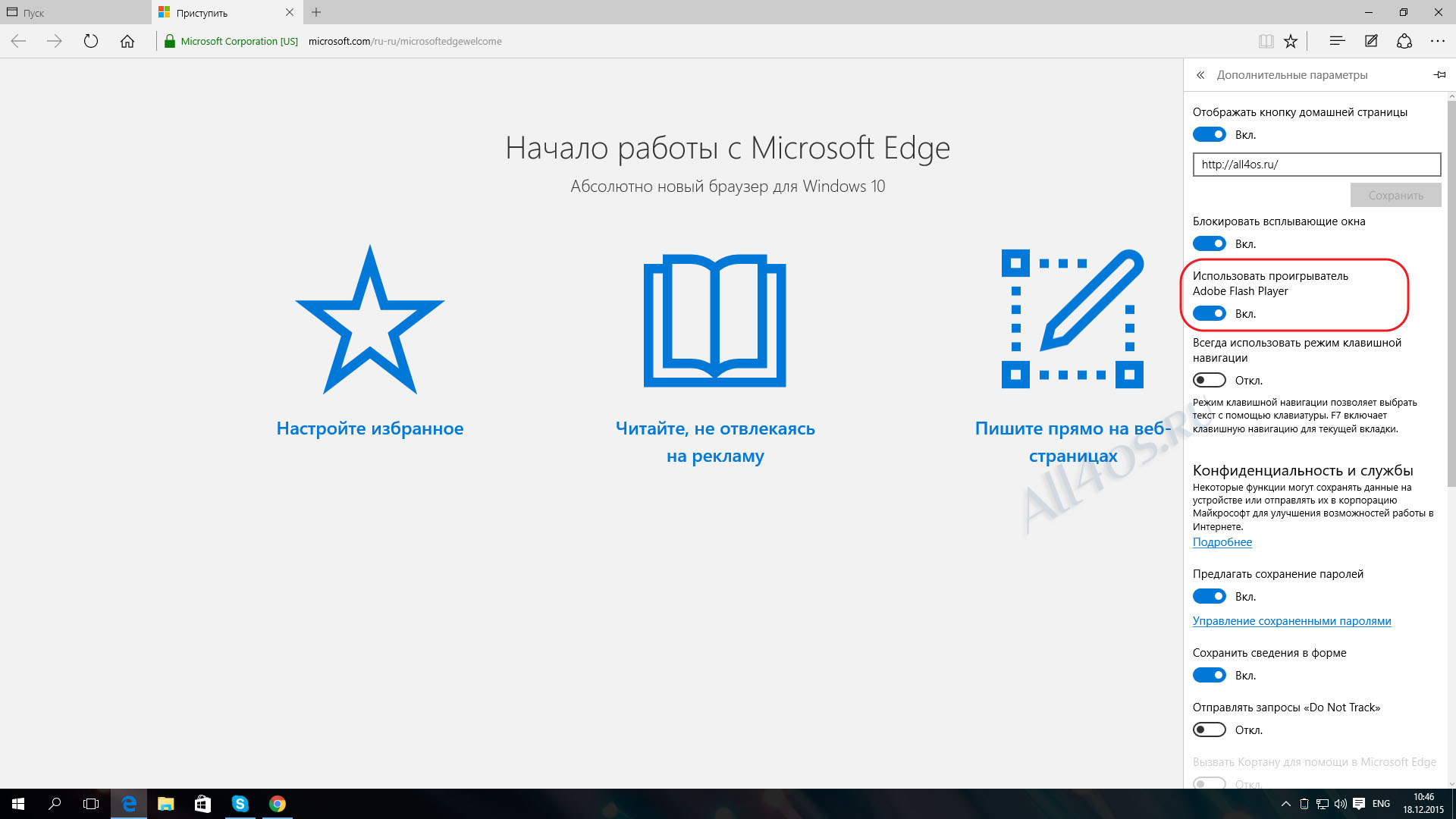Switch ENG input language
1456x819 pixels.
pyautogui.click(x=1381, y=804)
